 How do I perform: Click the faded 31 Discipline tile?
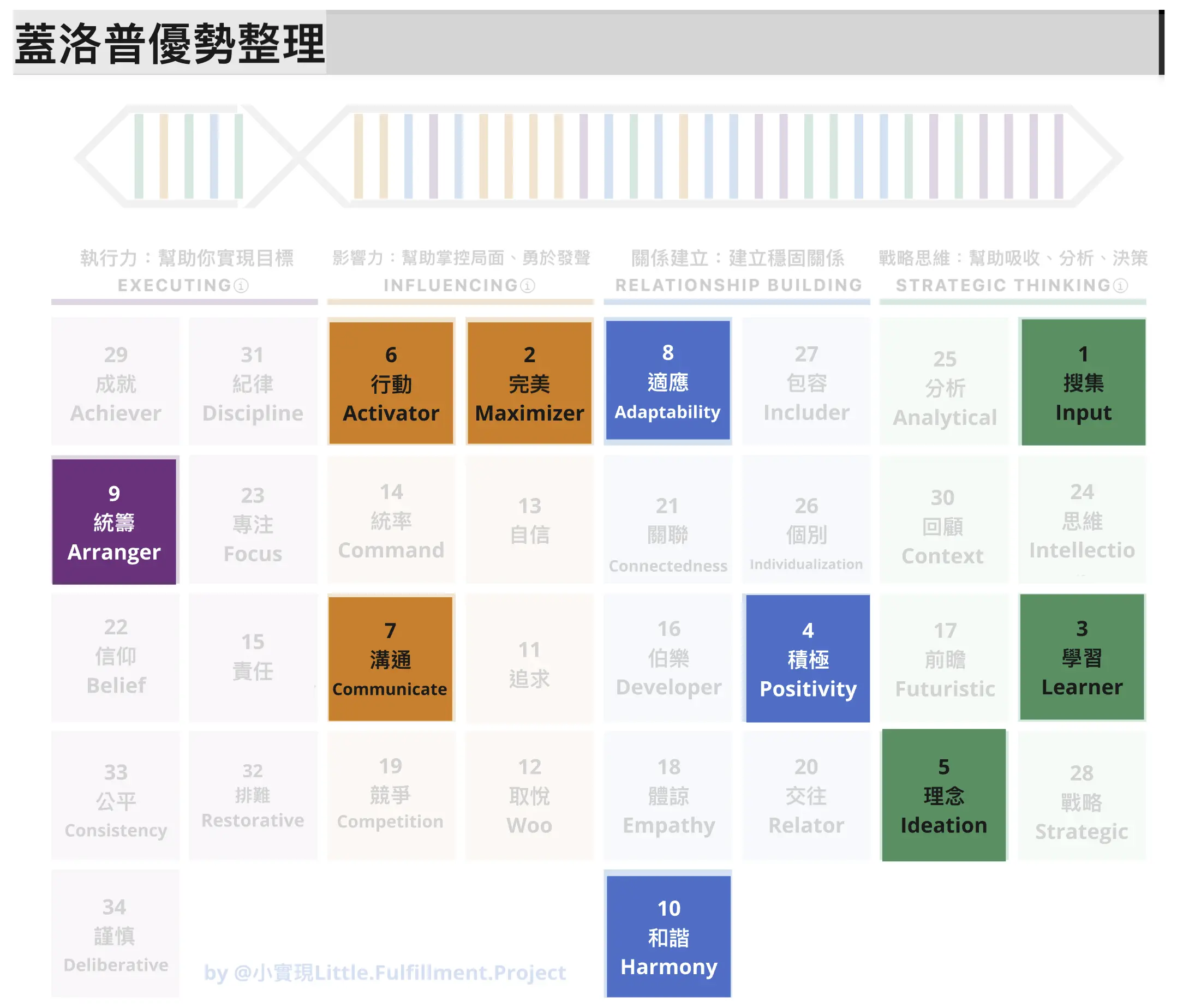tap(253, 381)
